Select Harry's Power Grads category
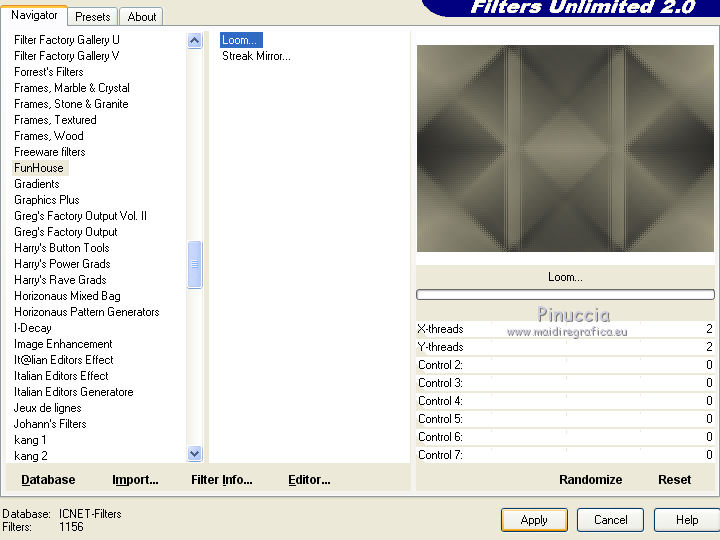This screenshot has height=540, width=720. click(62, 264)
